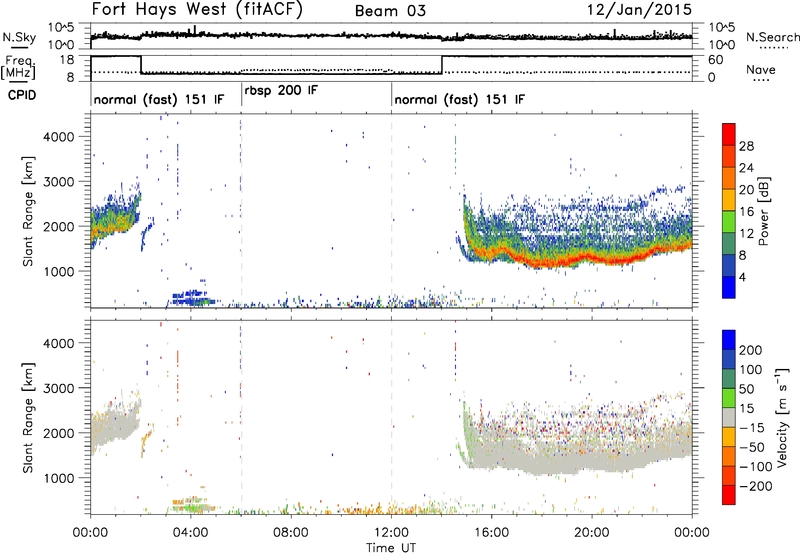Select the "Beam 03" label
This screenshot has width=800, height=554.
pos(390,11)
